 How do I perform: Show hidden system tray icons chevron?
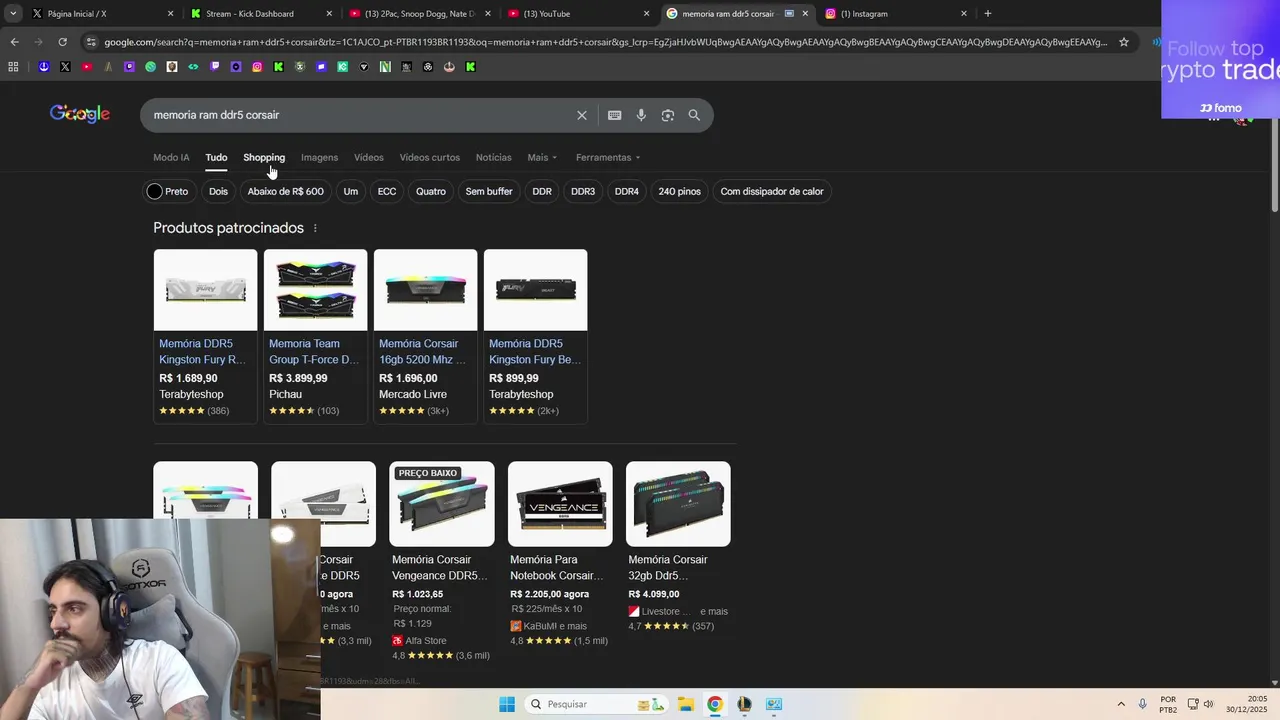[1121, 704]
